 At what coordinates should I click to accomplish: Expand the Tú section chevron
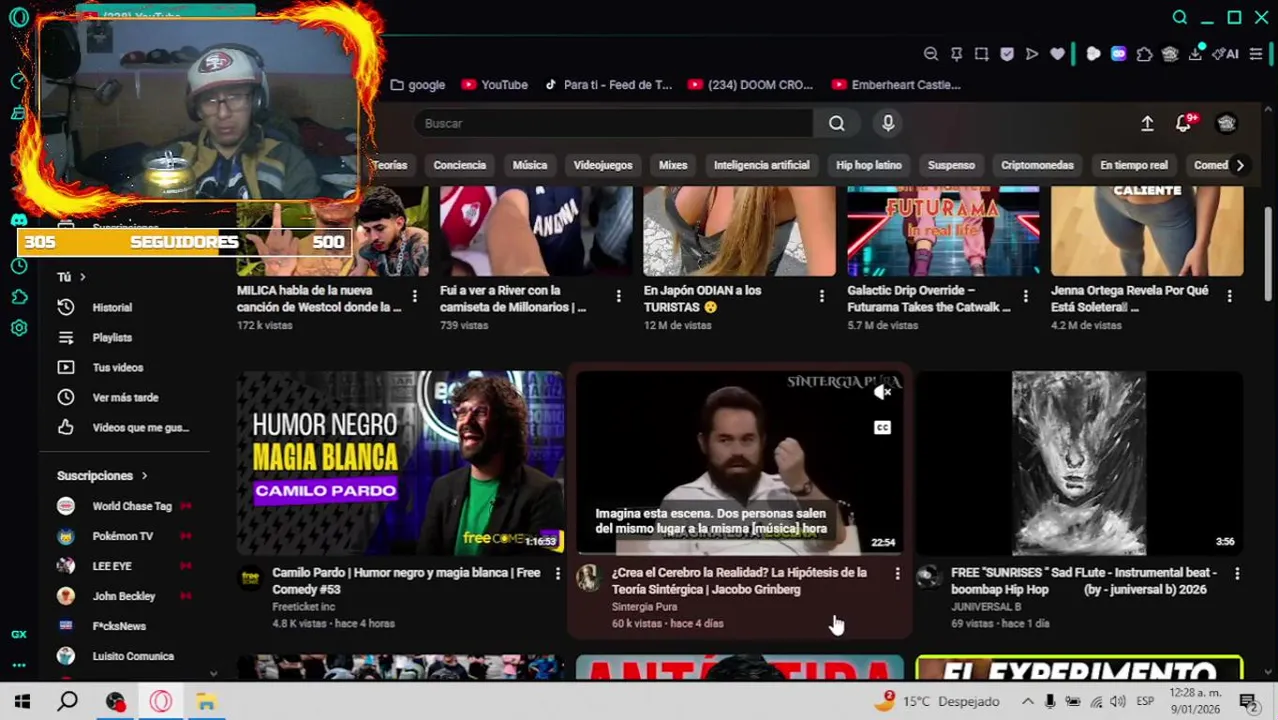(x=82, y=277)
